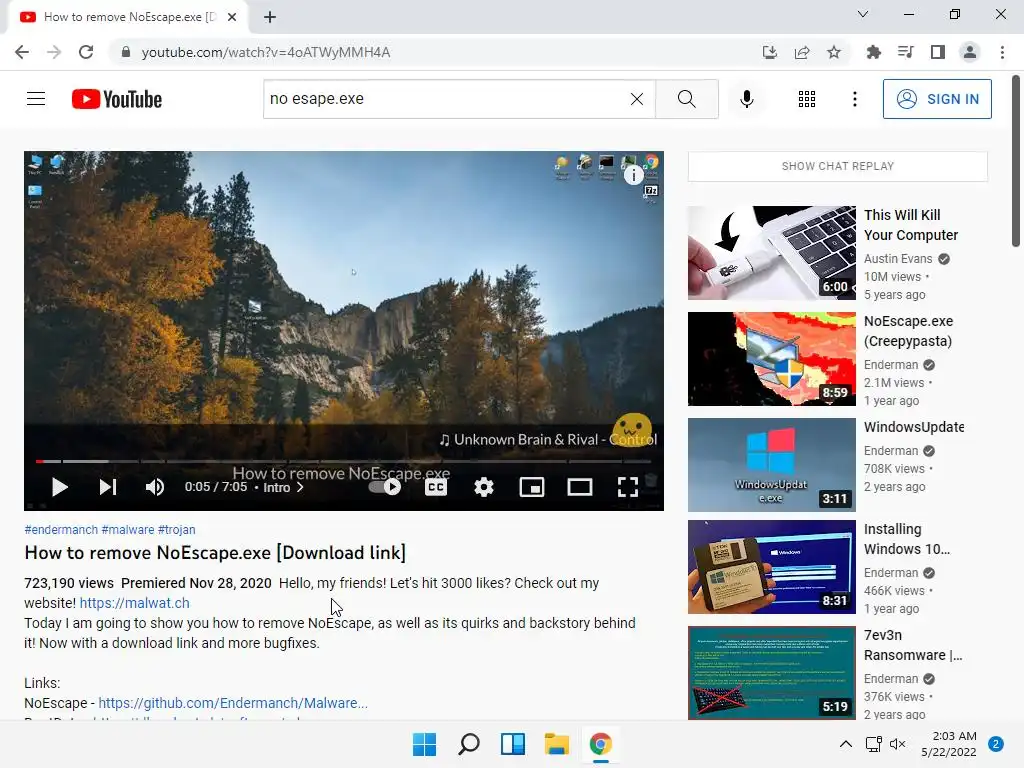This screenshot has height=768, width=1024.
Task: Click the NoEscape.exe (Creepypasta) title
Action: click(908, 331)
